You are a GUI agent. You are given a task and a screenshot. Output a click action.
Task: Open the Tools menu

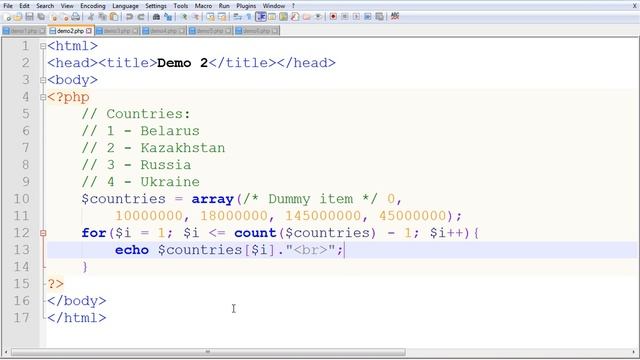coord(180,6)
